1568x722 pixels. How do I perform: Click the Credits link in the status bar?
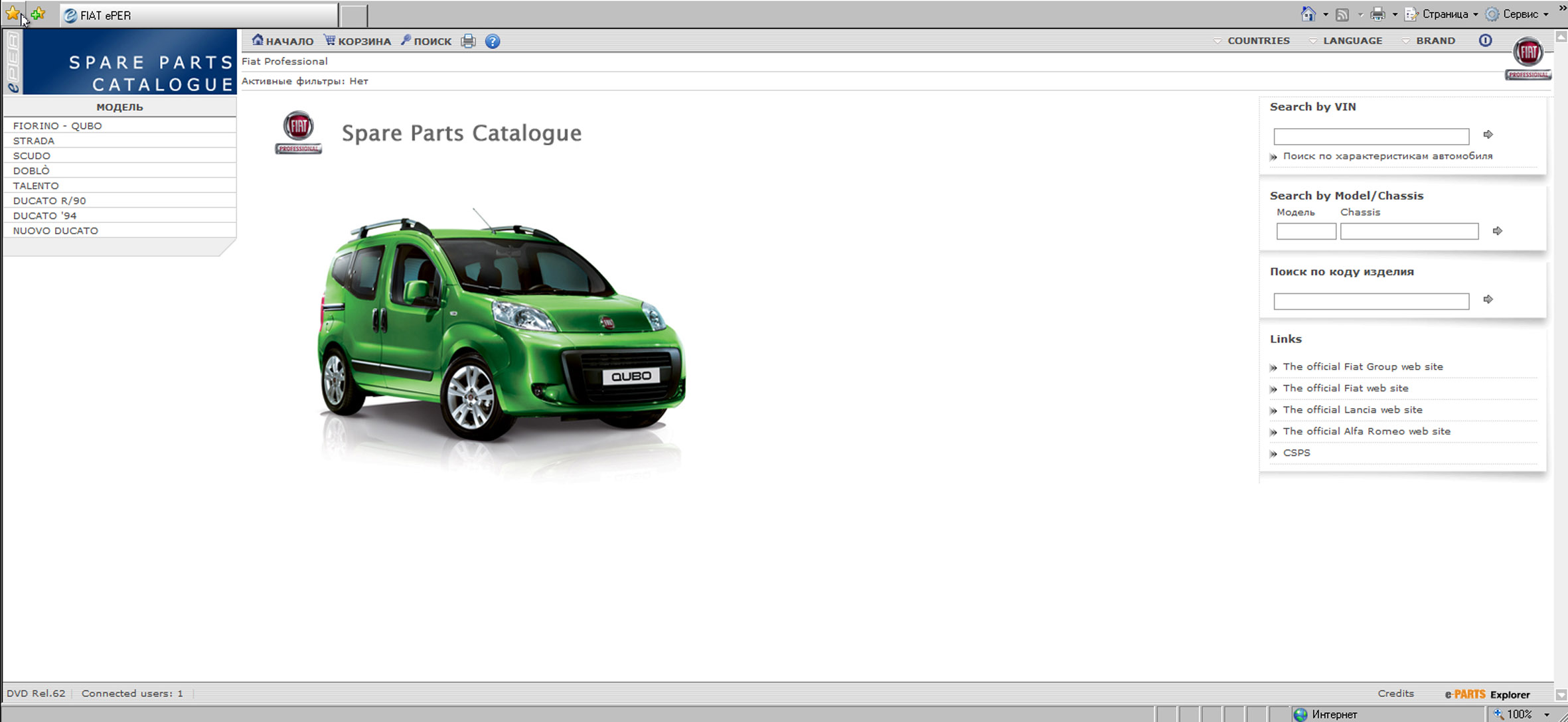(x=1395, y=693)
